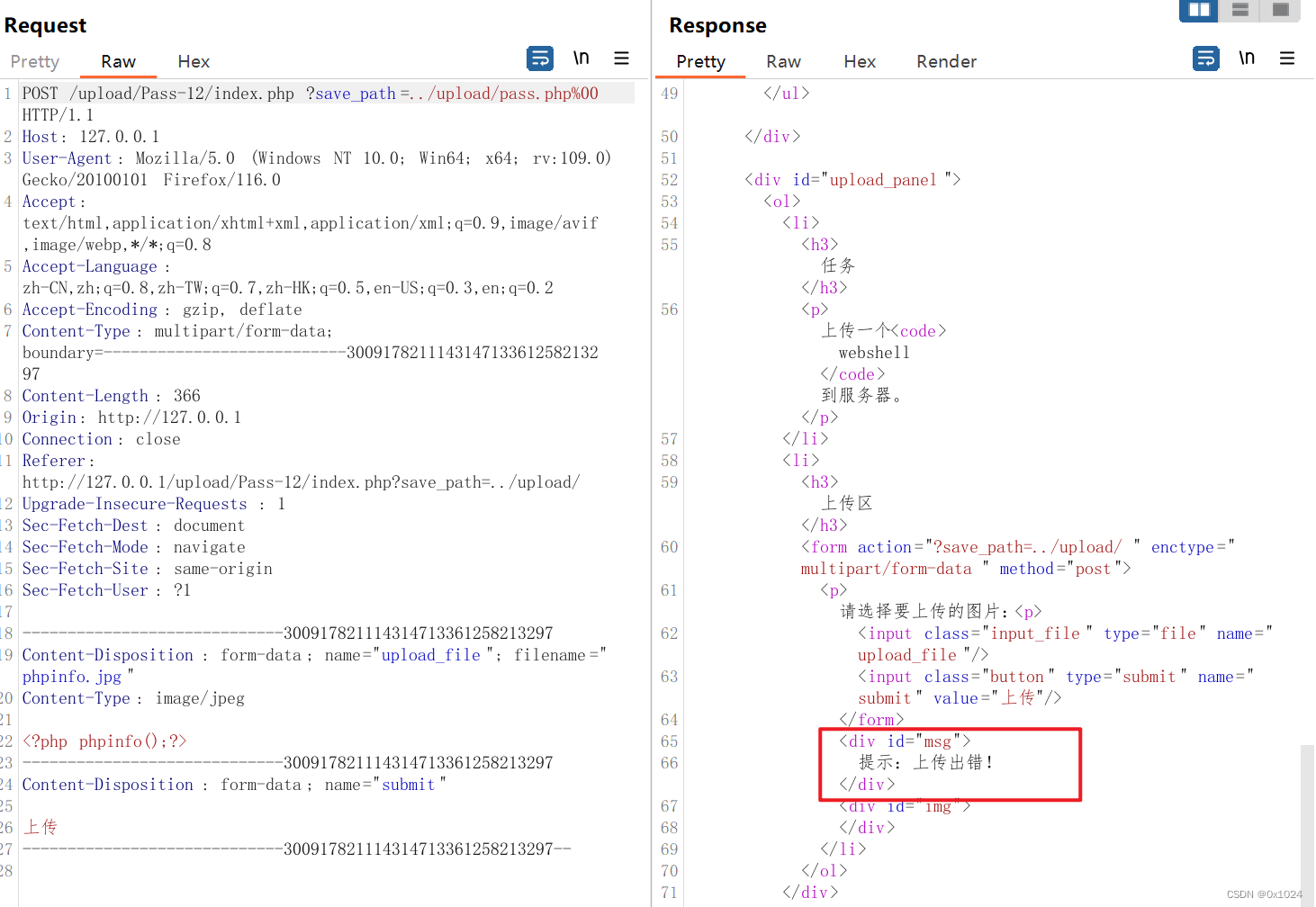The image size is (1316, 907).
Task: Click the button class input line
Action: (1056, 687)
